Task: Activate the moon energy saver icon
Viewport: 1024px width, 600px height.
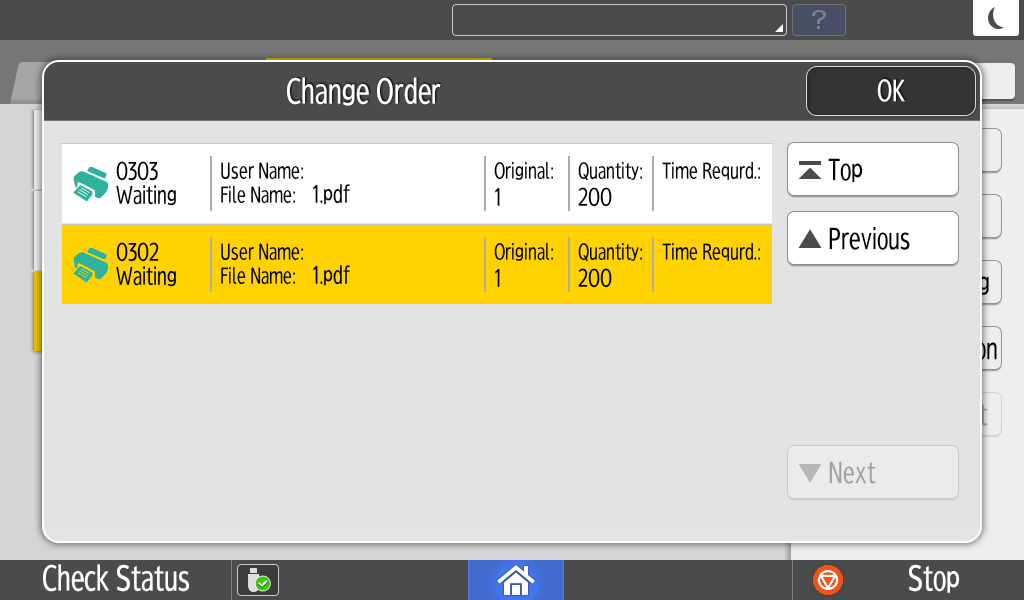Action: pyautogui.click(x=997, y=18)
